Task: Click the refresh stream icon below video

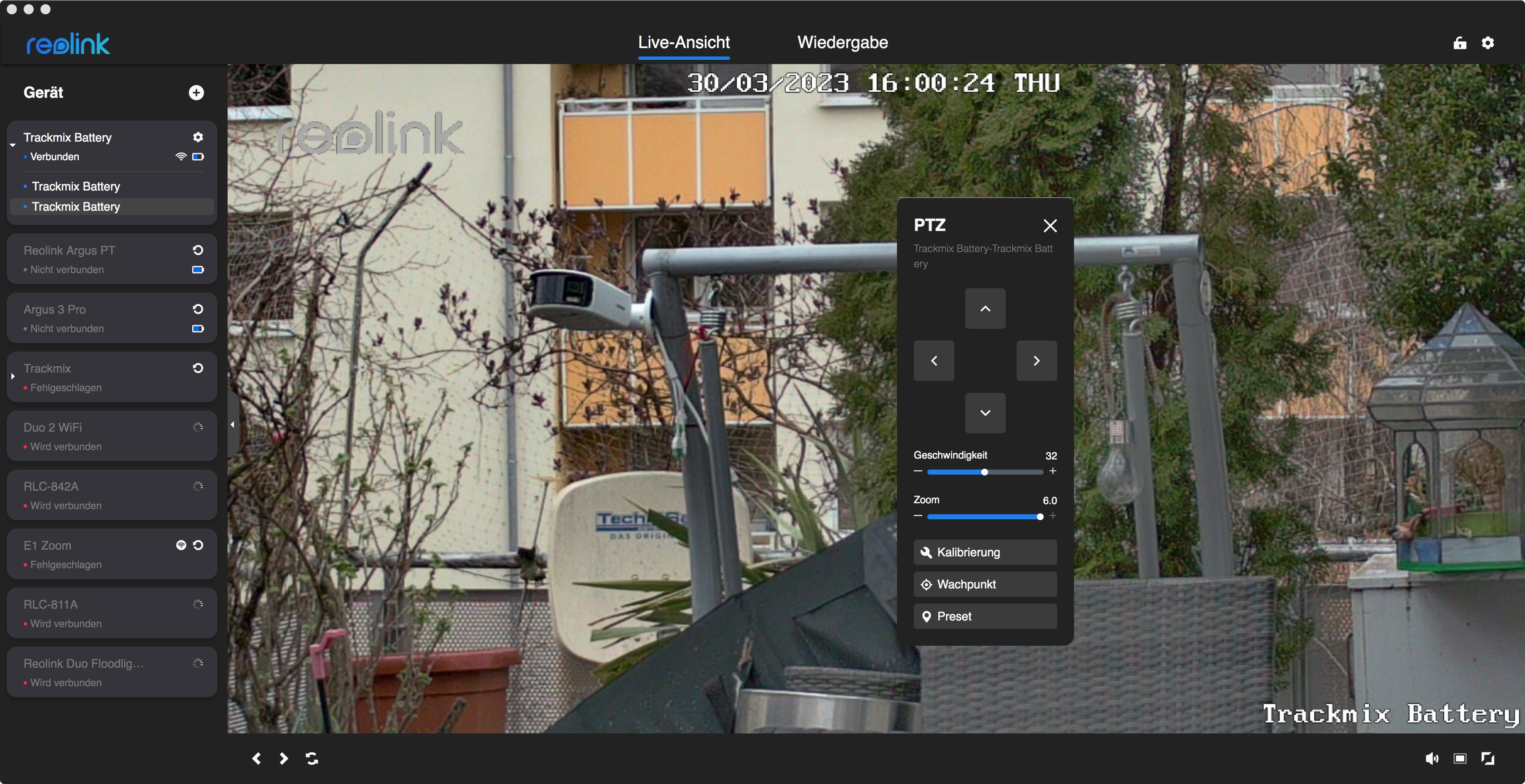Action: pos(312,758)
